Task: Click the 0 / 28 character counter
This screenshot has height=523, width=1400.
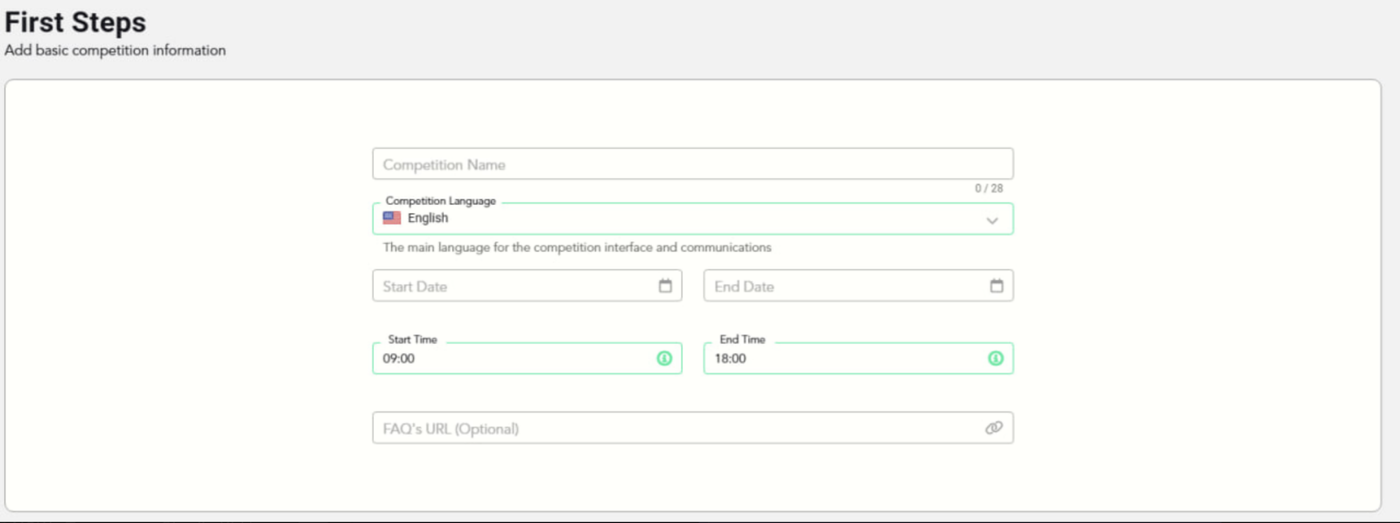Action: [988, 188]
